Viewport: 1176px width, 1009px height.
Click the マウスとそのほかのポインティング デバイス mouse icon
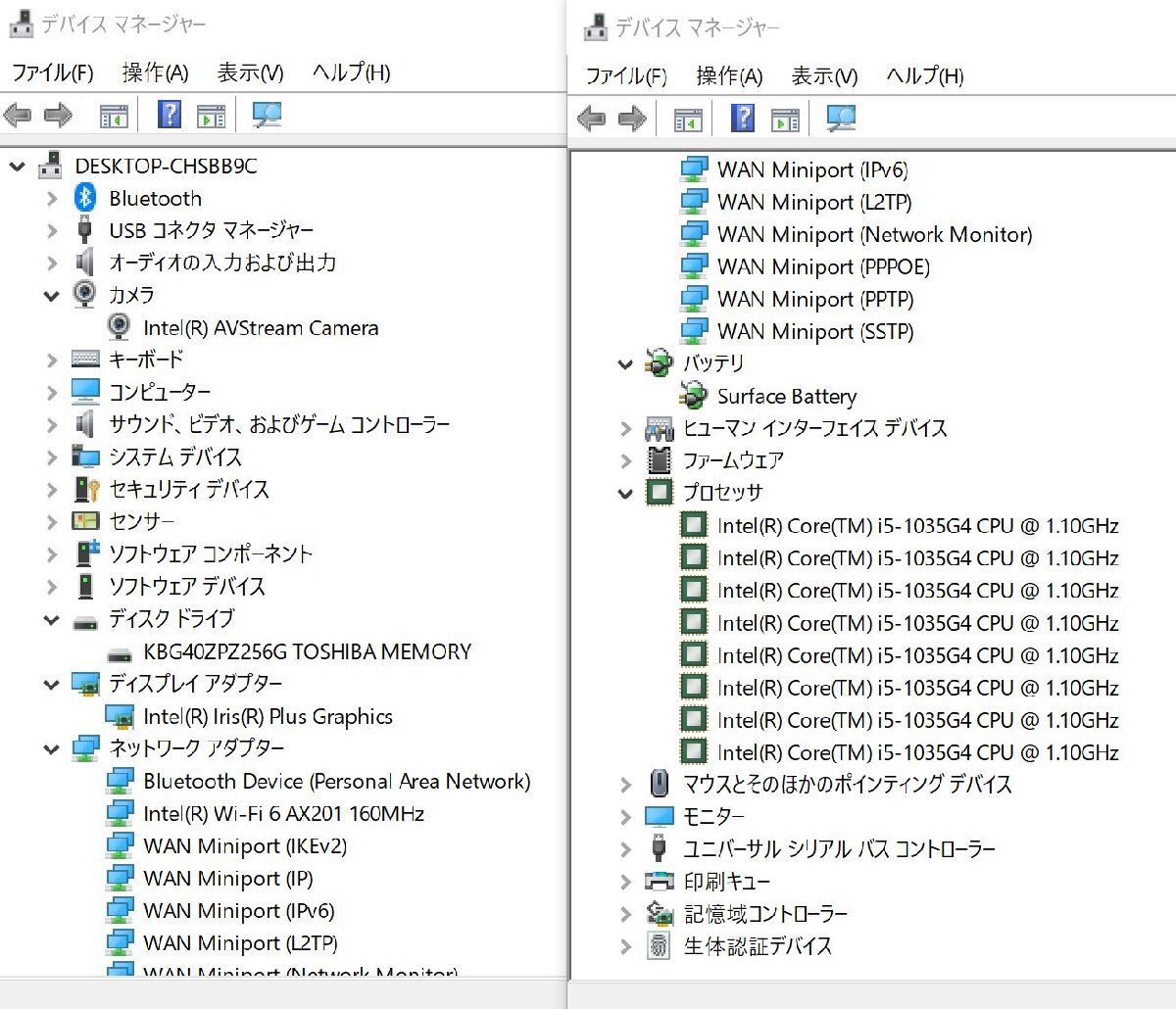click(x=660, y=784)
